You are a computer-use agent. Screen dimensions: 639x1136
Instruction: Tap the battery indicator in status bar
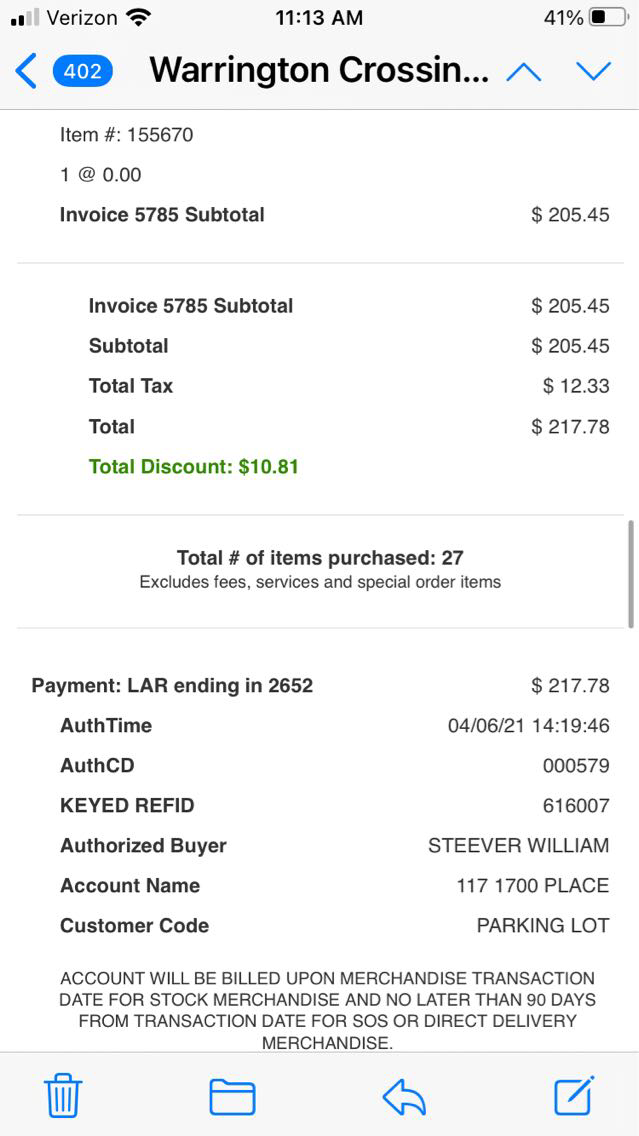610,18
